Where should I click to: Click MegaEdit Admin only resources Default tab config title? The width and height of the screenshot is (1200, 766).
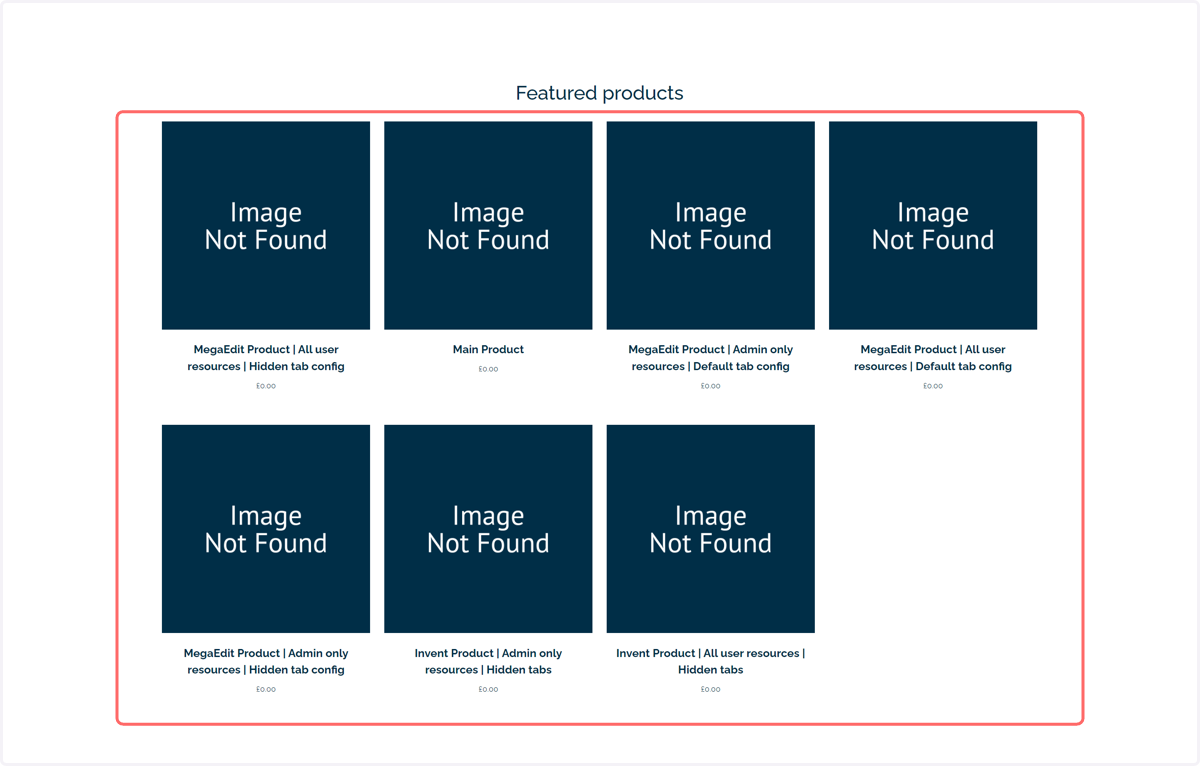tap(710, 358)
